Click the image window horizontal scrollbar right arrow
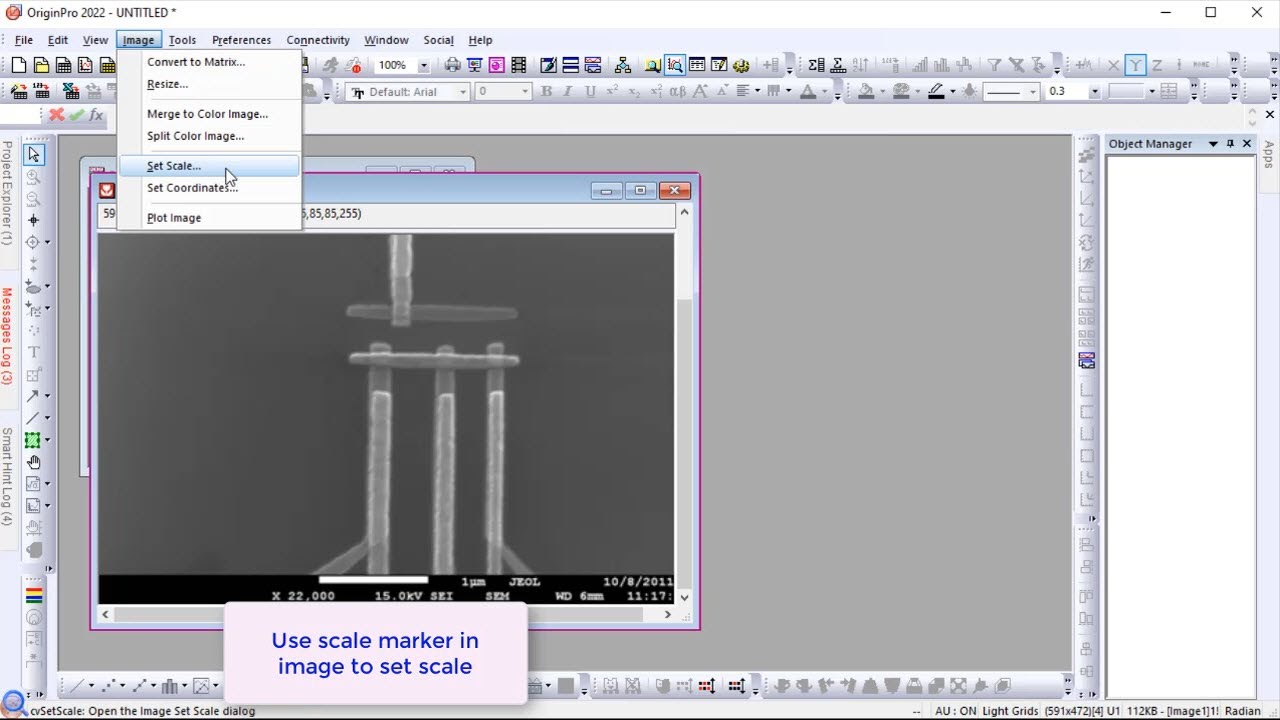 (668, 614)
